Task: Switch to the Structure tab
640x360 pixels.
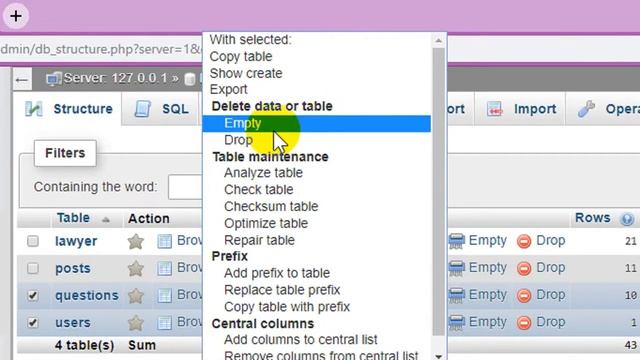Action: coord(68,109)
